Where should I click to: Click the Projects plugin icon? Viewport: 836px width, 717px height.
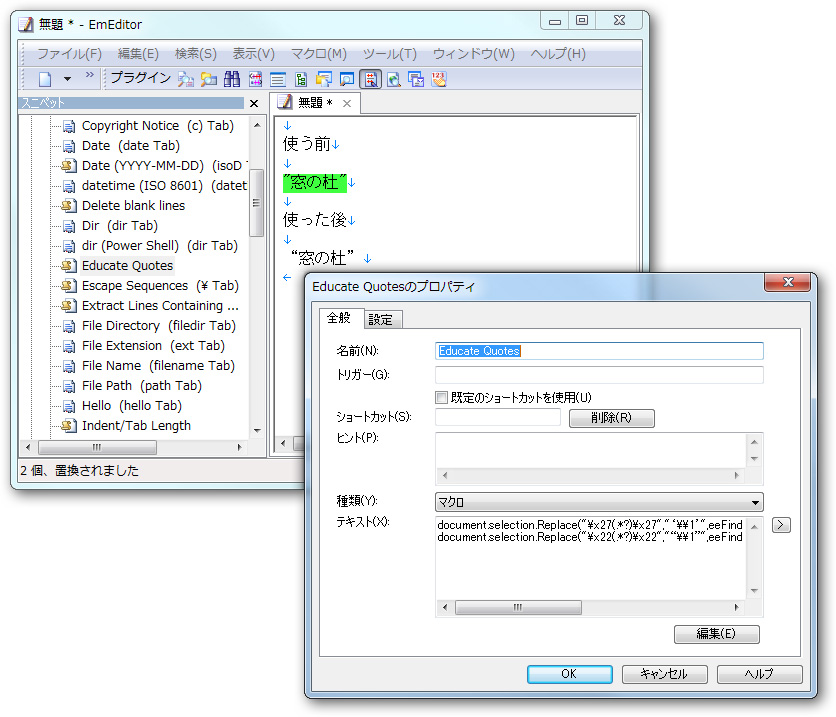(x=324, y=79)
